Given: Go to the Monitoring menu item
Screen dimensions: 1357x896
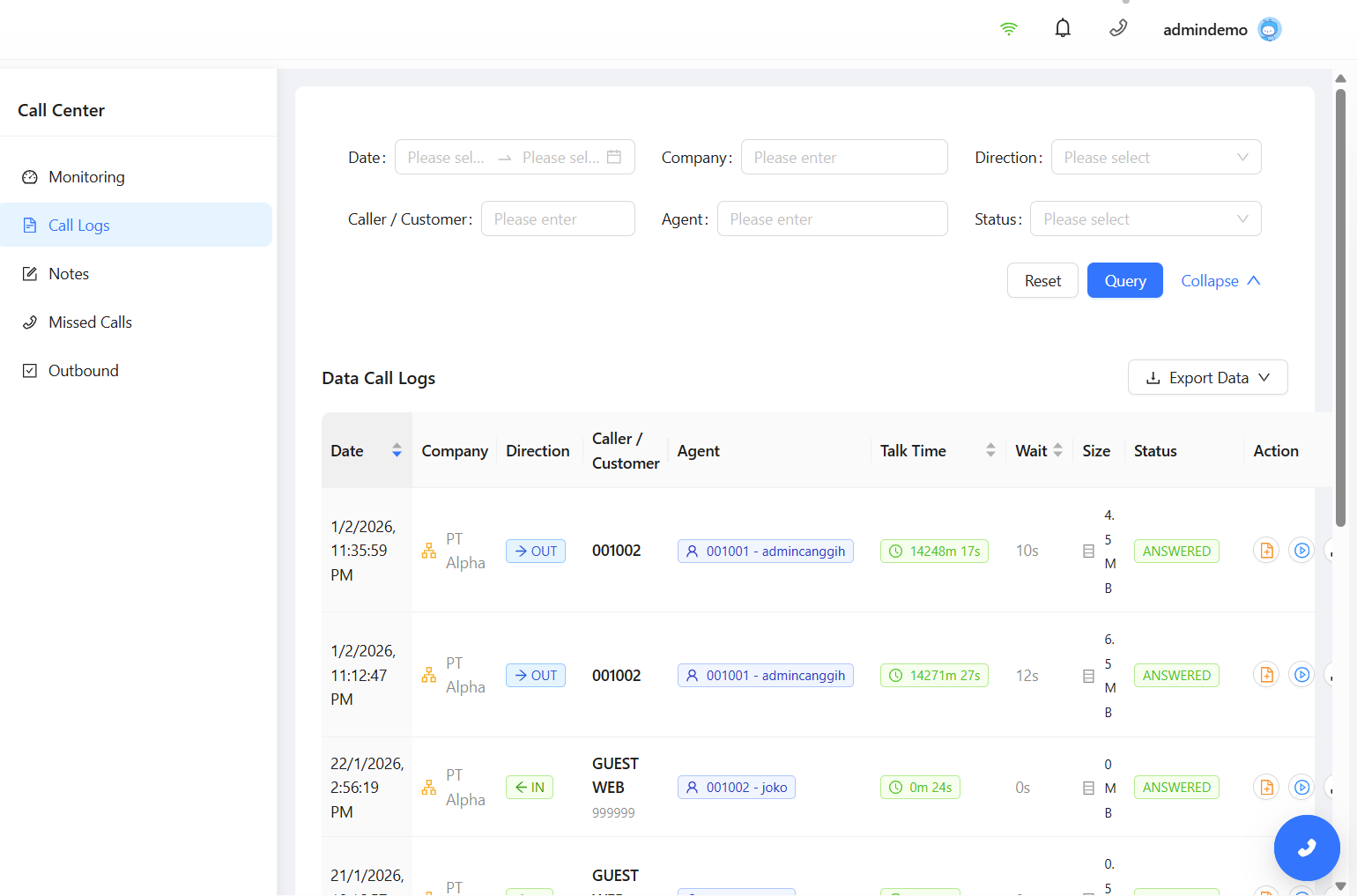Looking at the screenshot, I should pos(86,177).
